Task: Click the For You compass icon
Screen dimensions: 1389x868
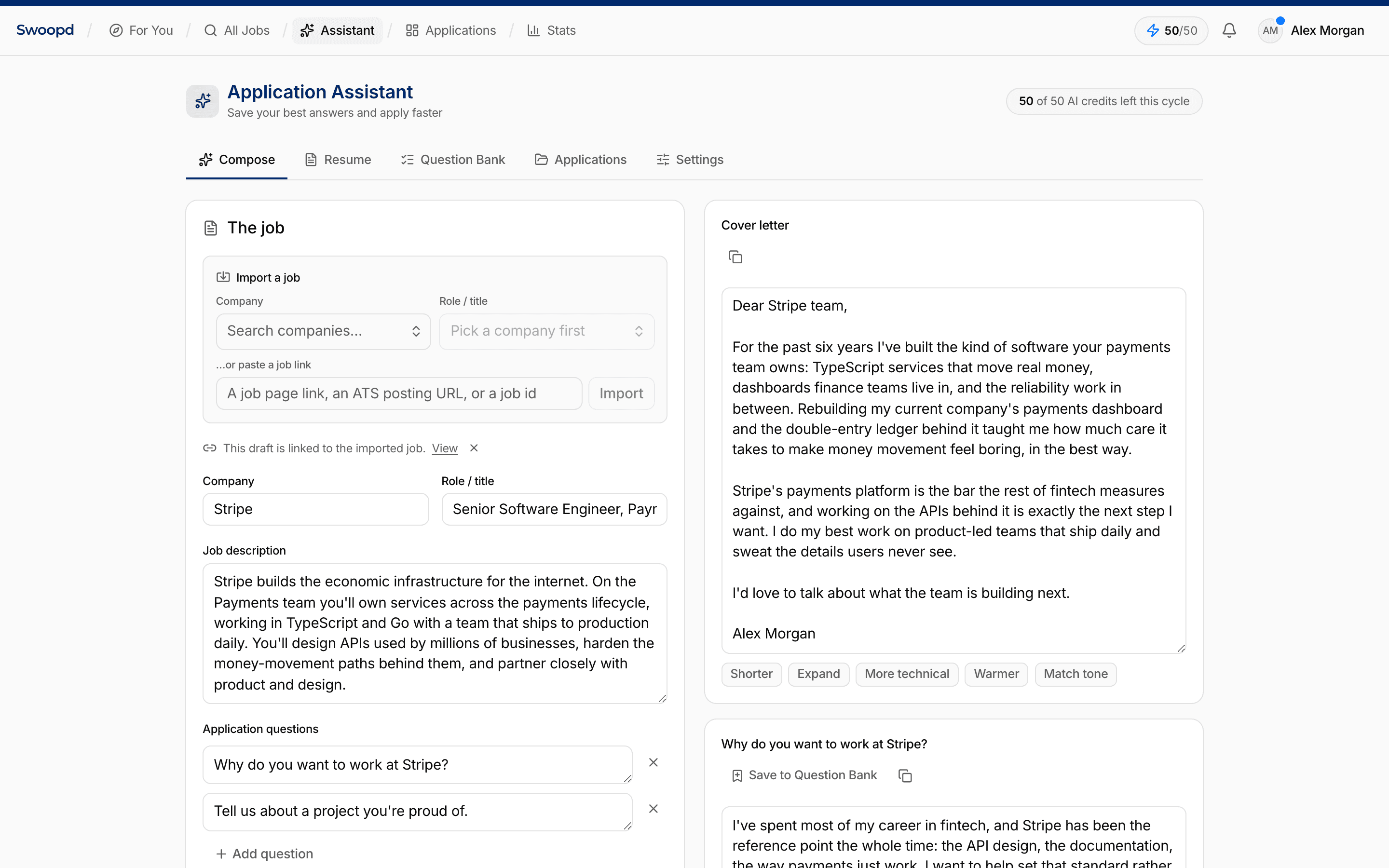Action: (x=116, y=30)
